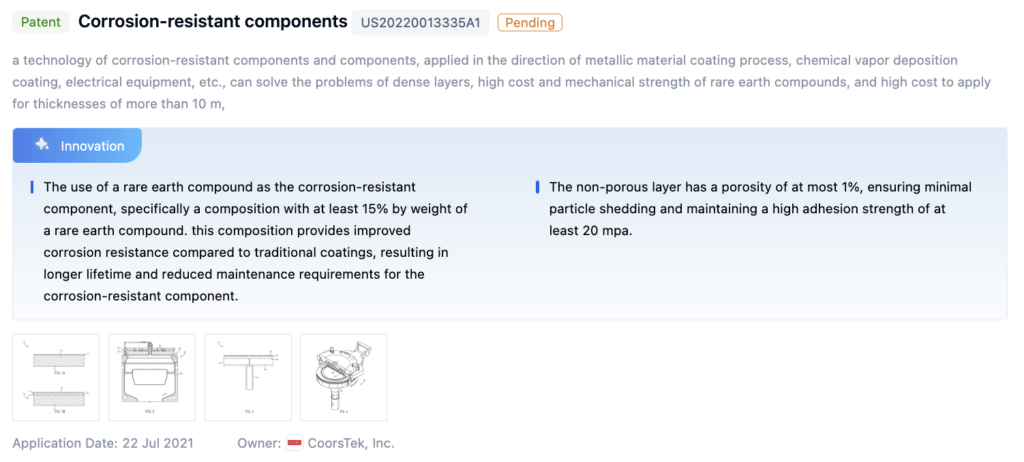This screenshot has width=1024, height=462.
Task: Open the FIG 1A/1B cross-section thumbnail
Action: [56, 377]
